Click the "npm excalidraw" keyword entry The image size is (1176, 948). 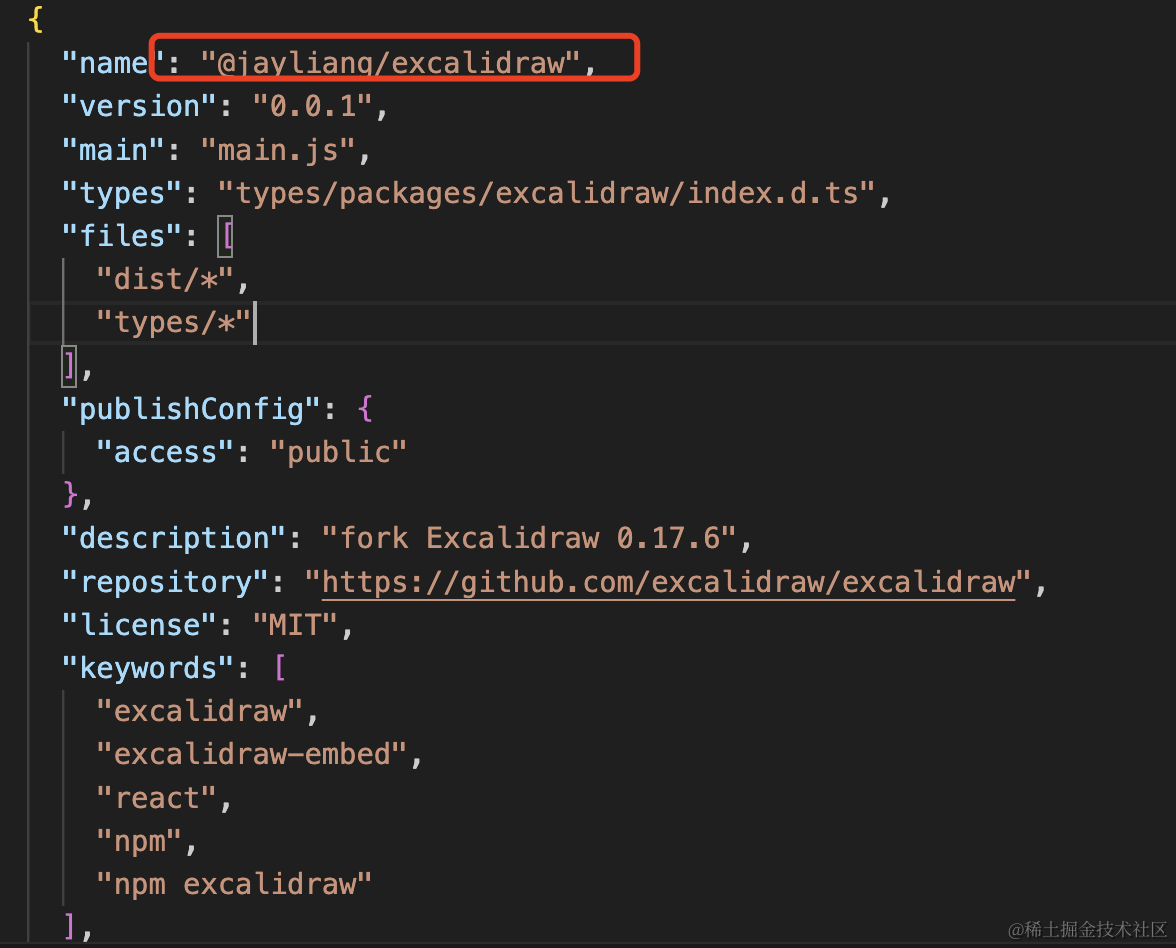click(234, 884)
